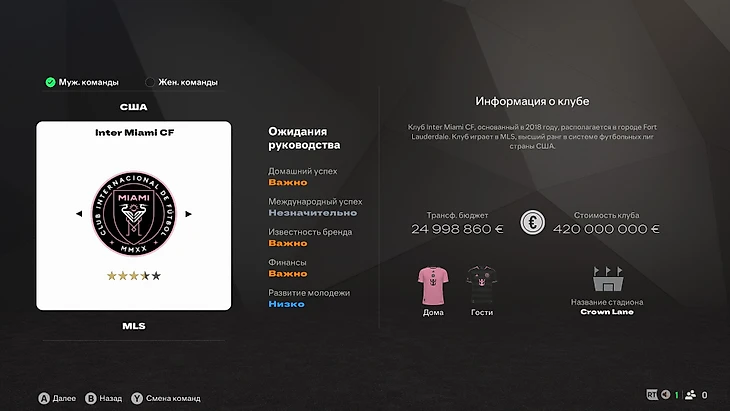Click the Смена команд label

(173, 398)
